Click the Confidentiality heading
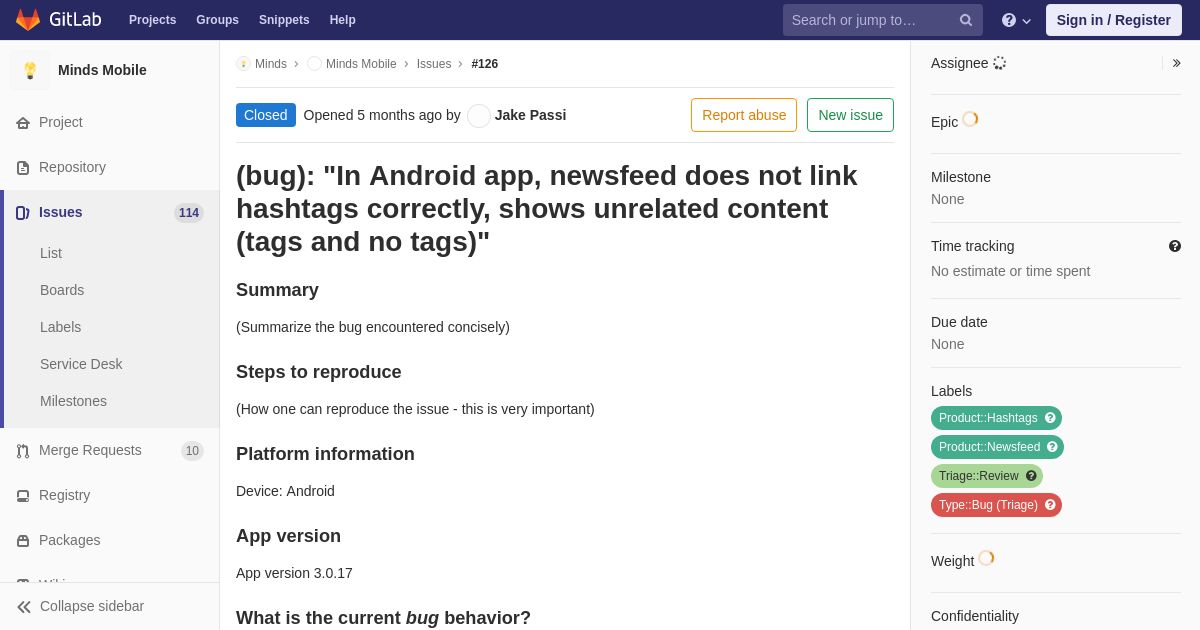 (x=975, y=616)
